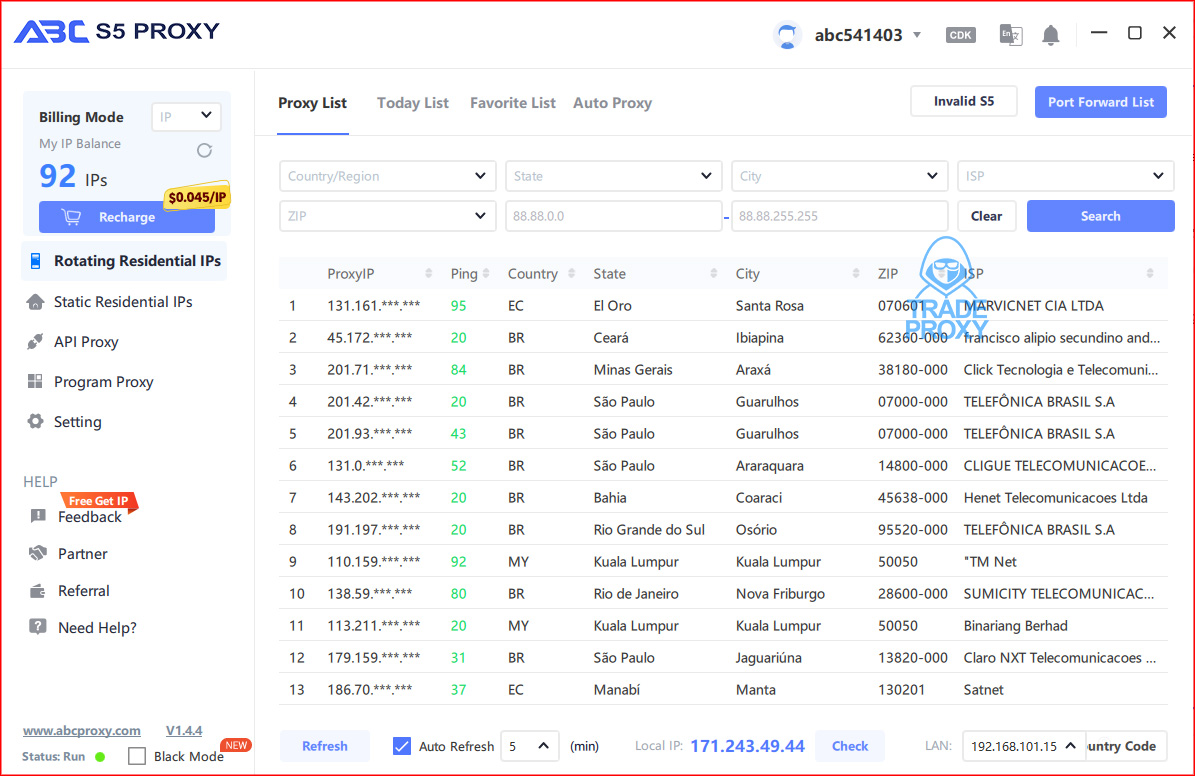Click the user avatar icon
Screen dimensions: 1195x776
[787, 35]
